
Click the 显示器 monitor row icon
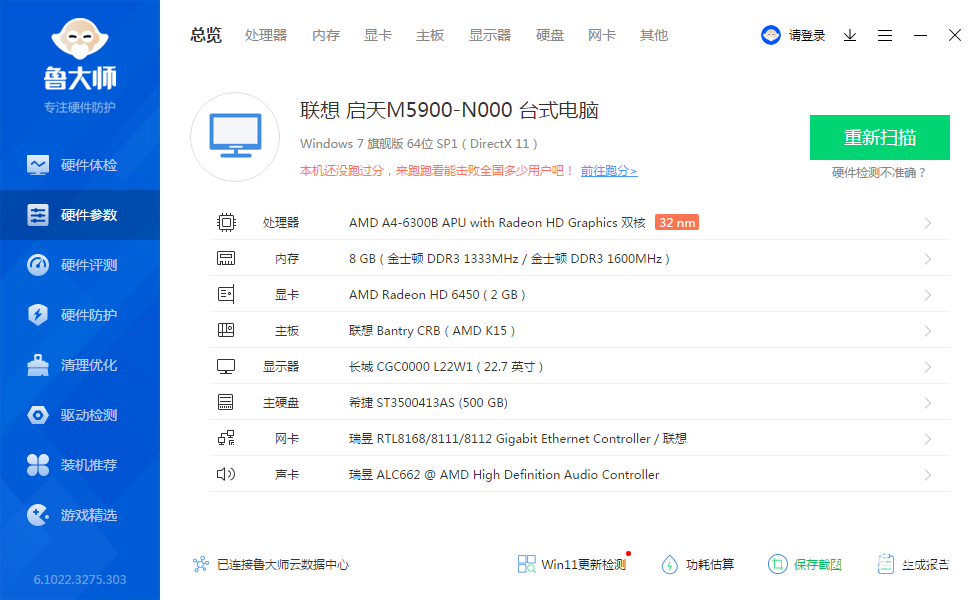(x=226, y=366)
